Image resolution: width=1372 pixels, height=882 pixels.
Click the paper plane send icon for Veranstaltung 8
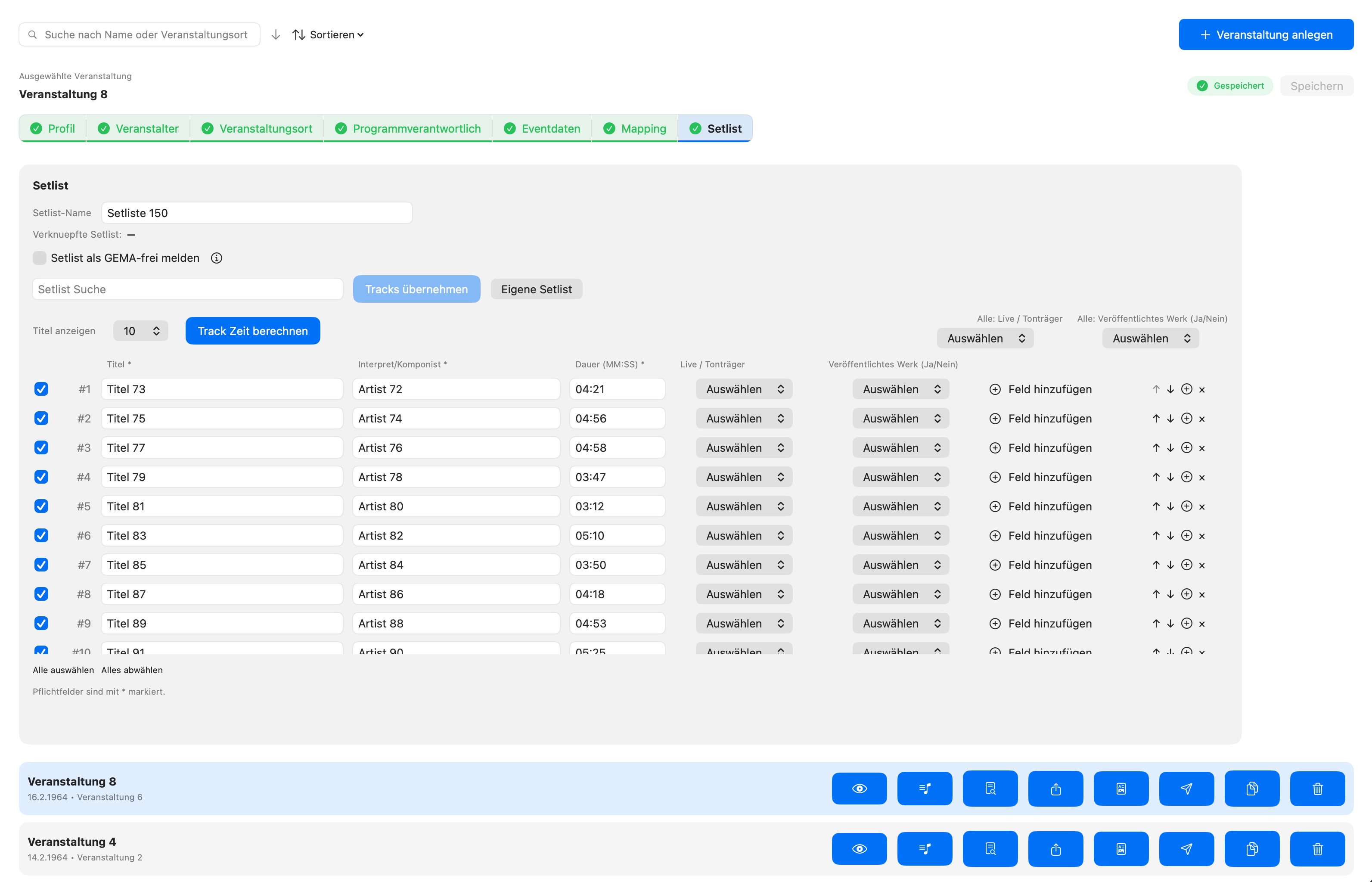pos(1186,789)
